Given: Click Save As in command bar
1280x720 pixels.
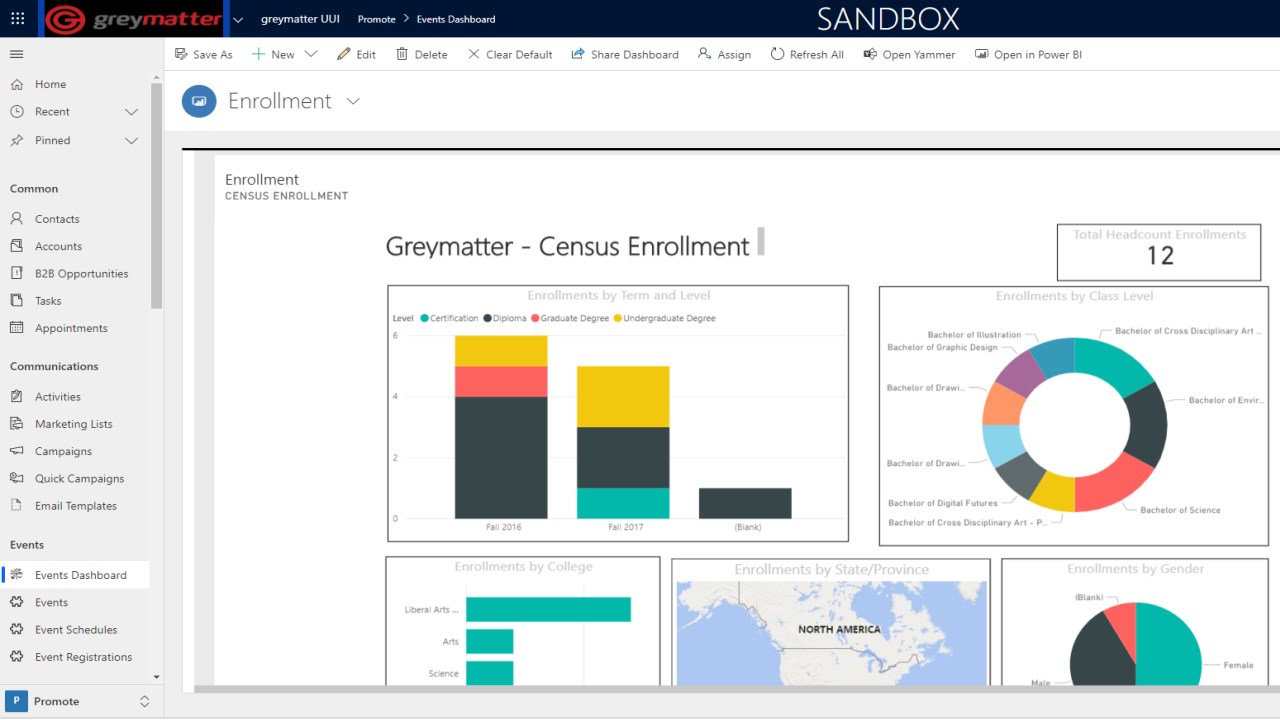Looking at the screenshot, I should coord(203,54).
